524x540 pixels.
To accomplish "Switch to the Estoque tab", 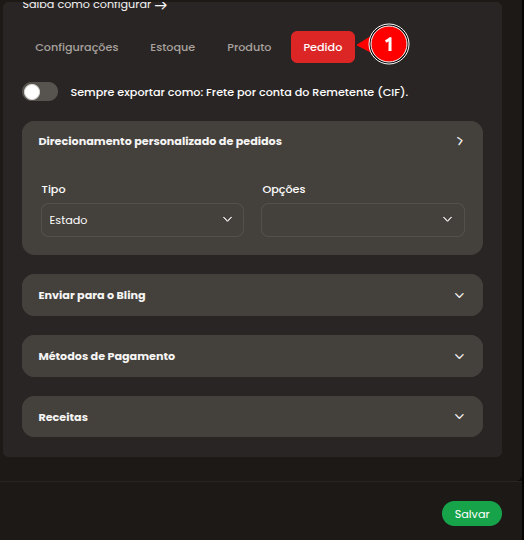I will [x=172, y=47].
